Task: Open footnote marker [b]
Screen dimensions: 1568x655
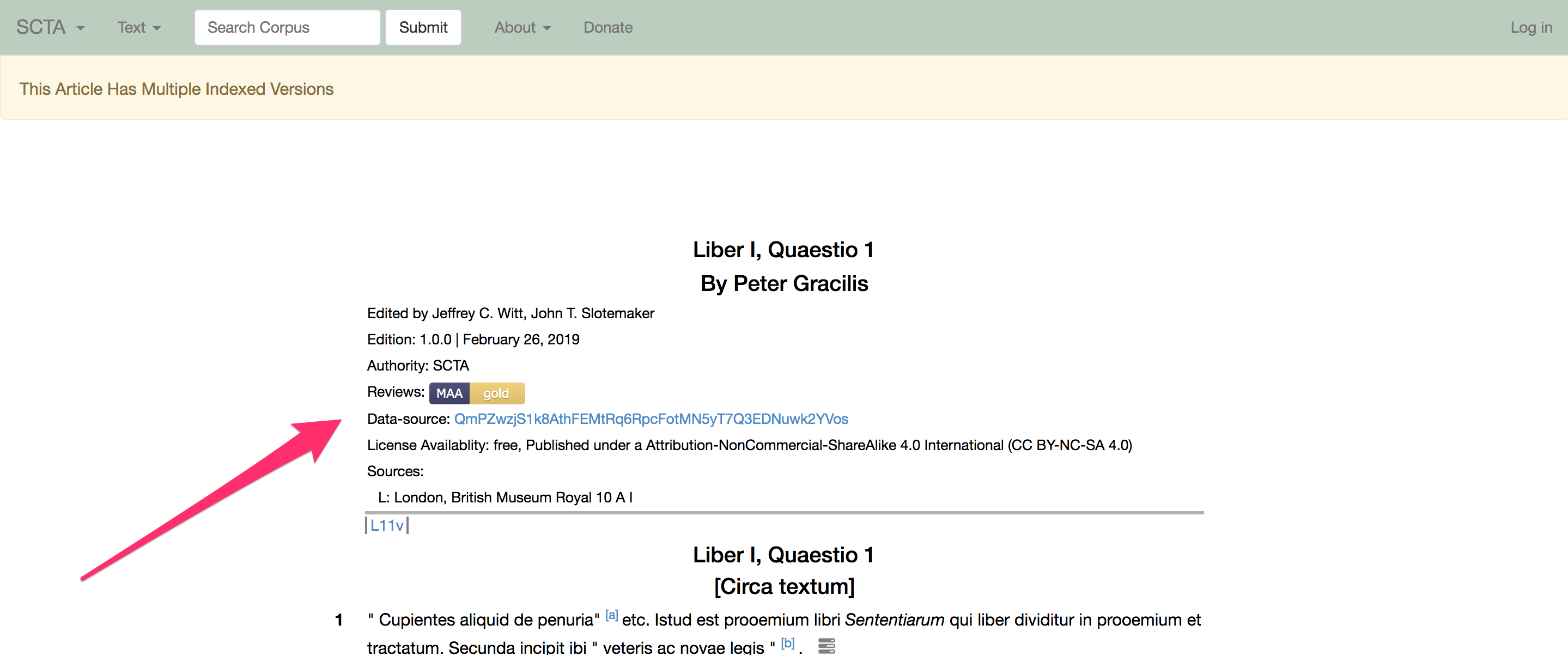Action: pyautogui.click(x=787, y=643)
